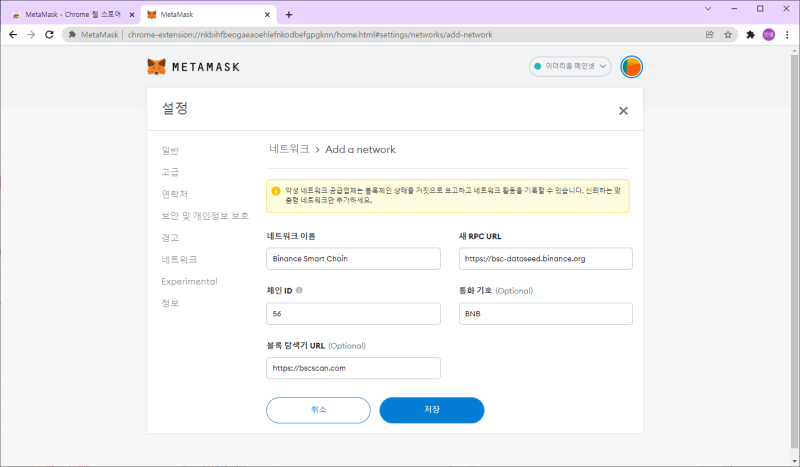Image resolution: width=800 pixels, height=467 pixels.
Task: Click the extension icon in address bar
Action: 72,35
